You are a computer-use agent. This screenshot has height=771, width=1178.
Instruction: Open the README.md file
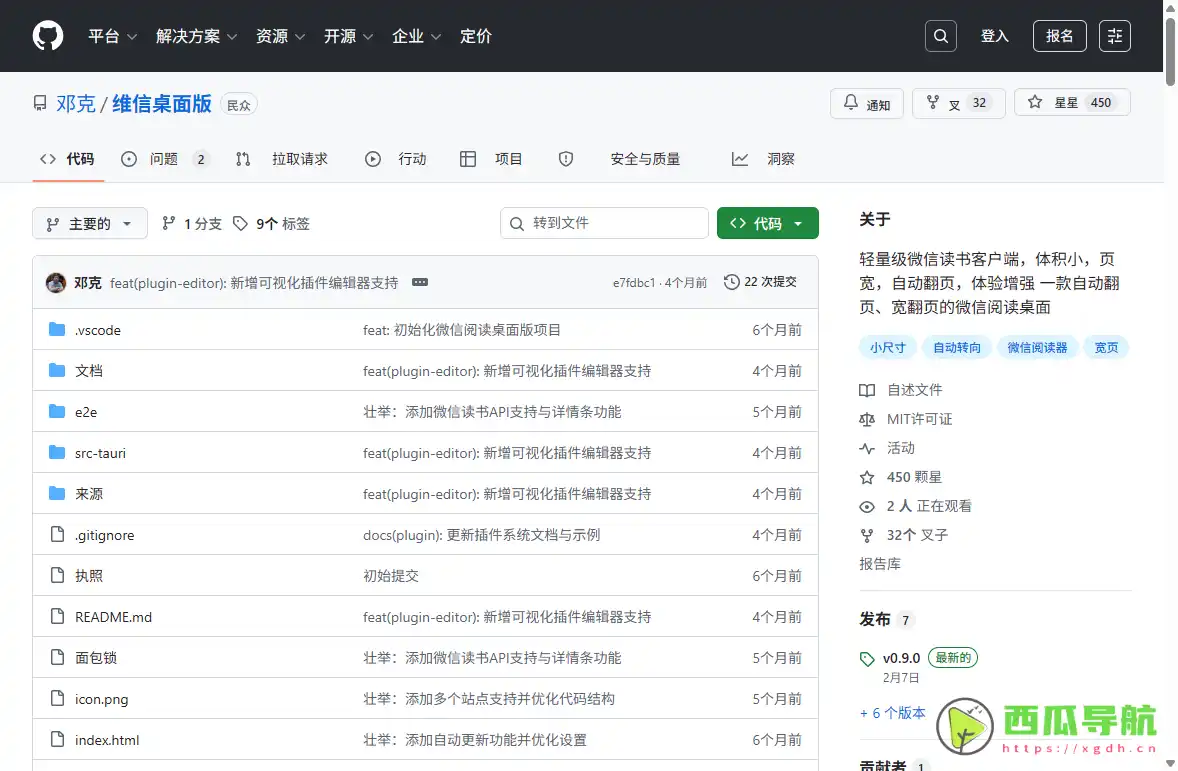tap(113, 617)
